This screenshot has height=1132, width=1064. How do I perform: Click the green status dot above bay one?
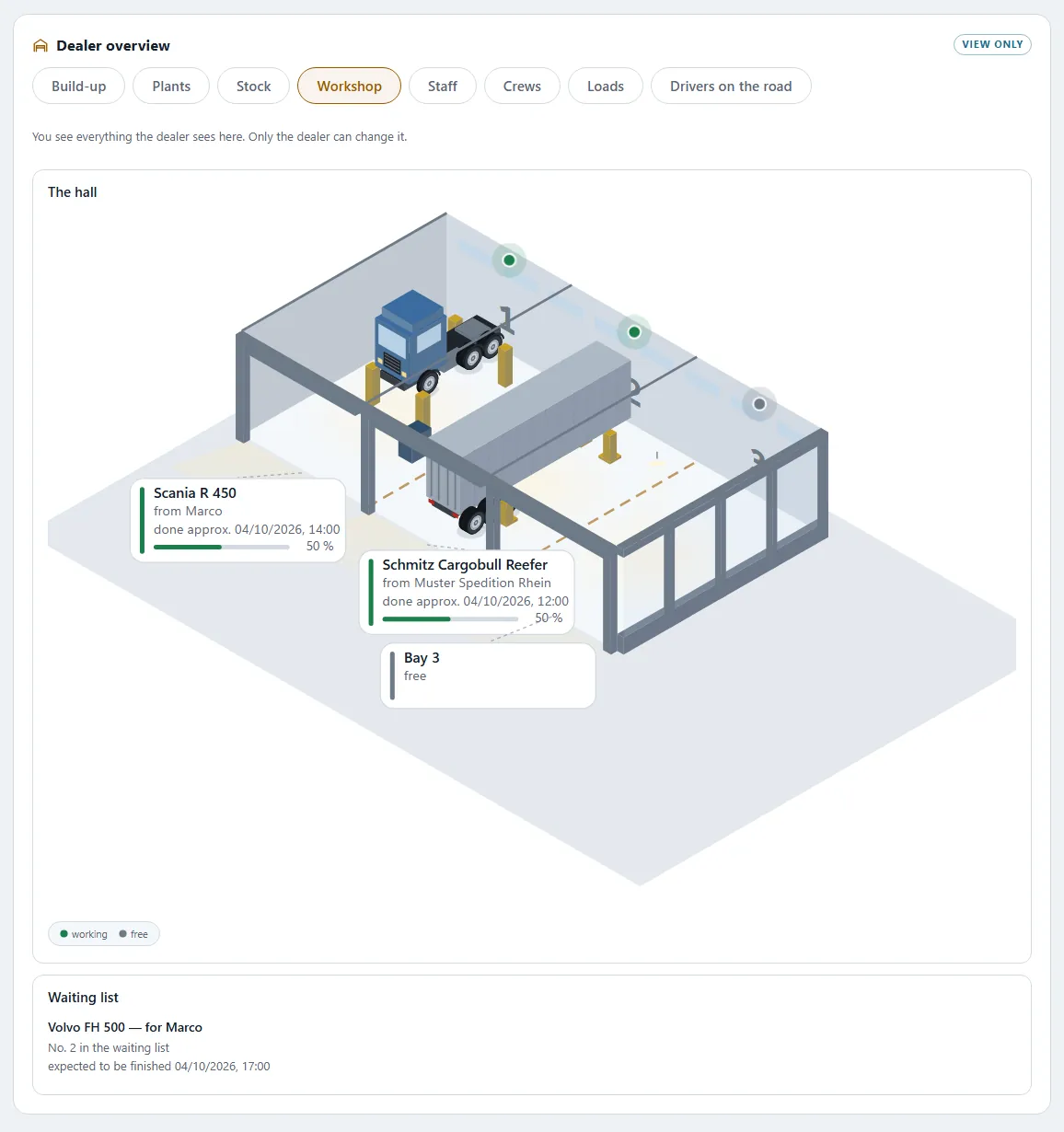[x=509, y=260]
